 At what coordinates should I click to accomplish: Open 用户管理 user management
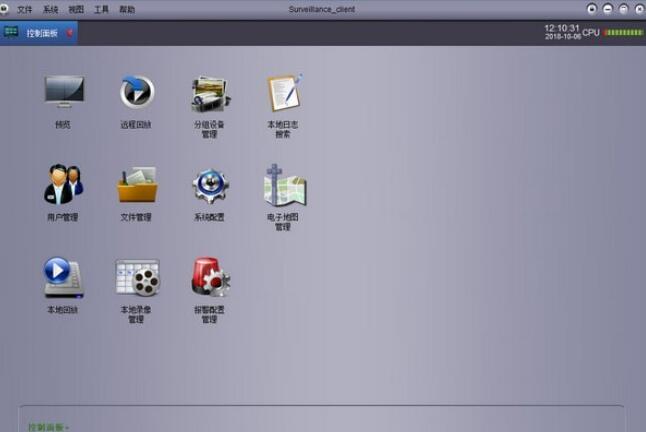(63, 185)
